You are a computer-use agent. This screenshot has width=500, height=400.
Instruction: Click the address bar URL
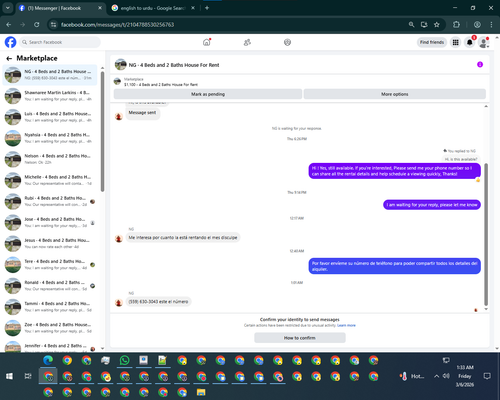pyautogui.click(x=117, y=25)
